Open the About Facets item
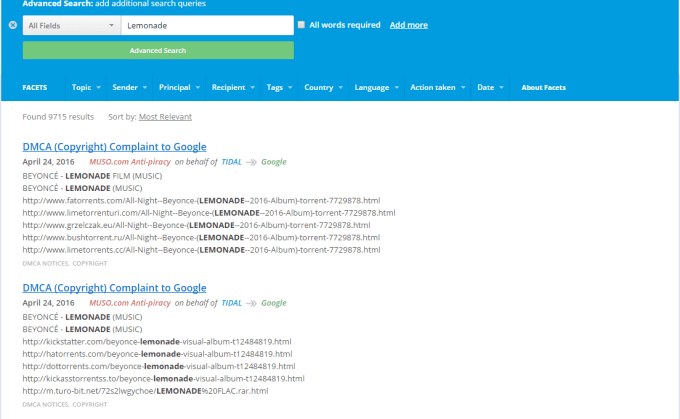680x419 pixels. pyautogui.click(x=543, y=87)
